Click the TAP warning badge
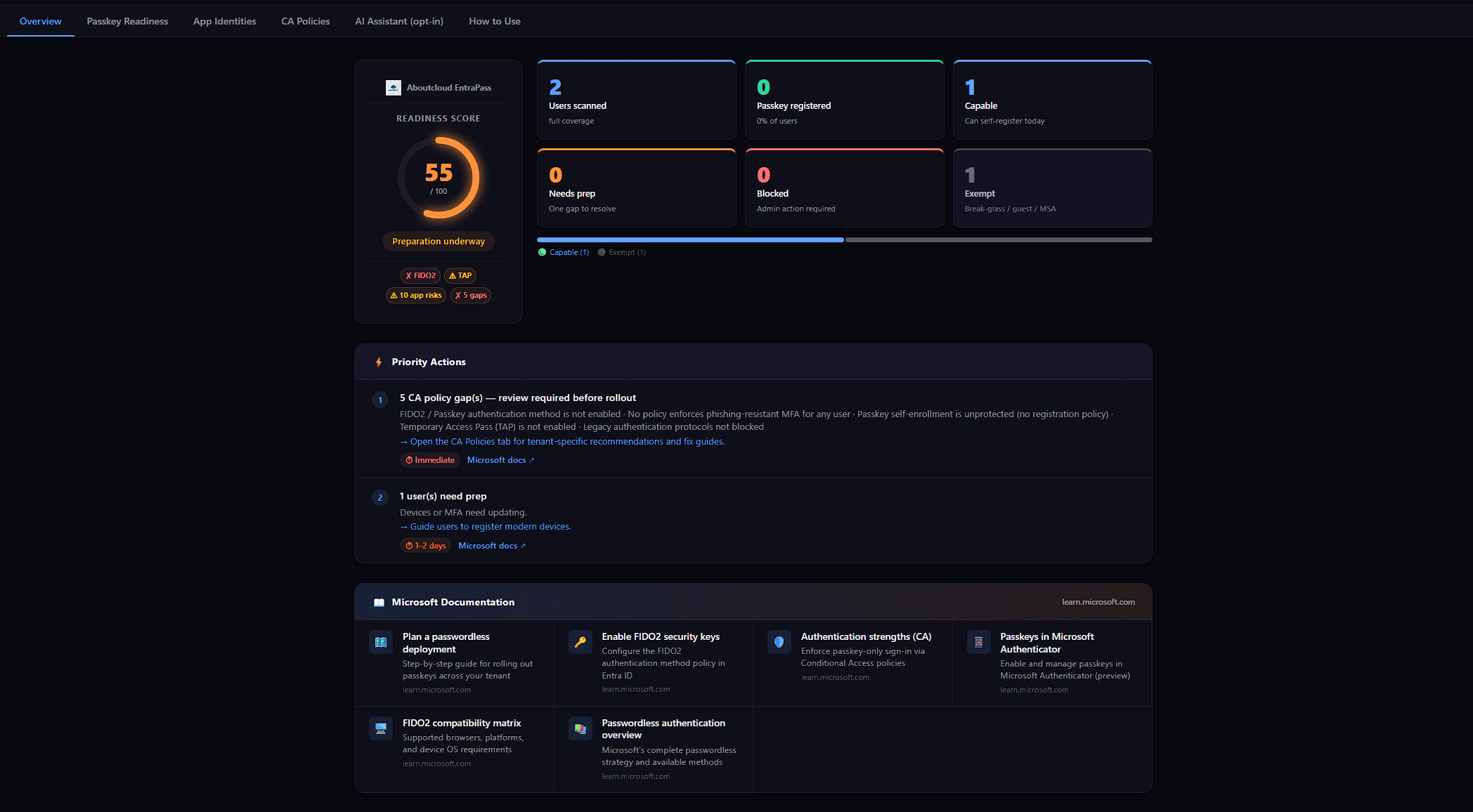Viewport: 1473px width, 812px height. pyautogui.click(x=460, y=275)
